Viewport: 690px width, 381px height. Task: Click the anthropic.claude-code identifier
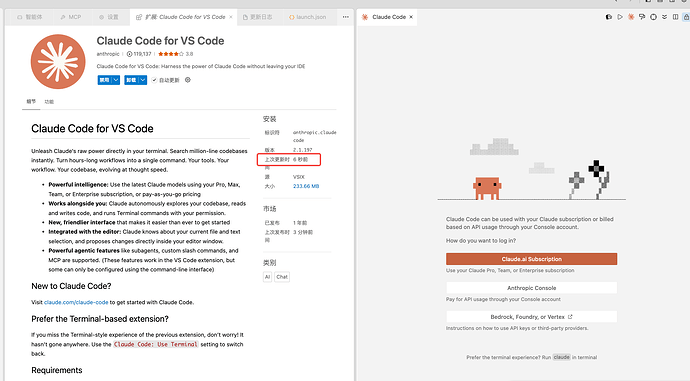pyautogui.click(x=314, y=136)
